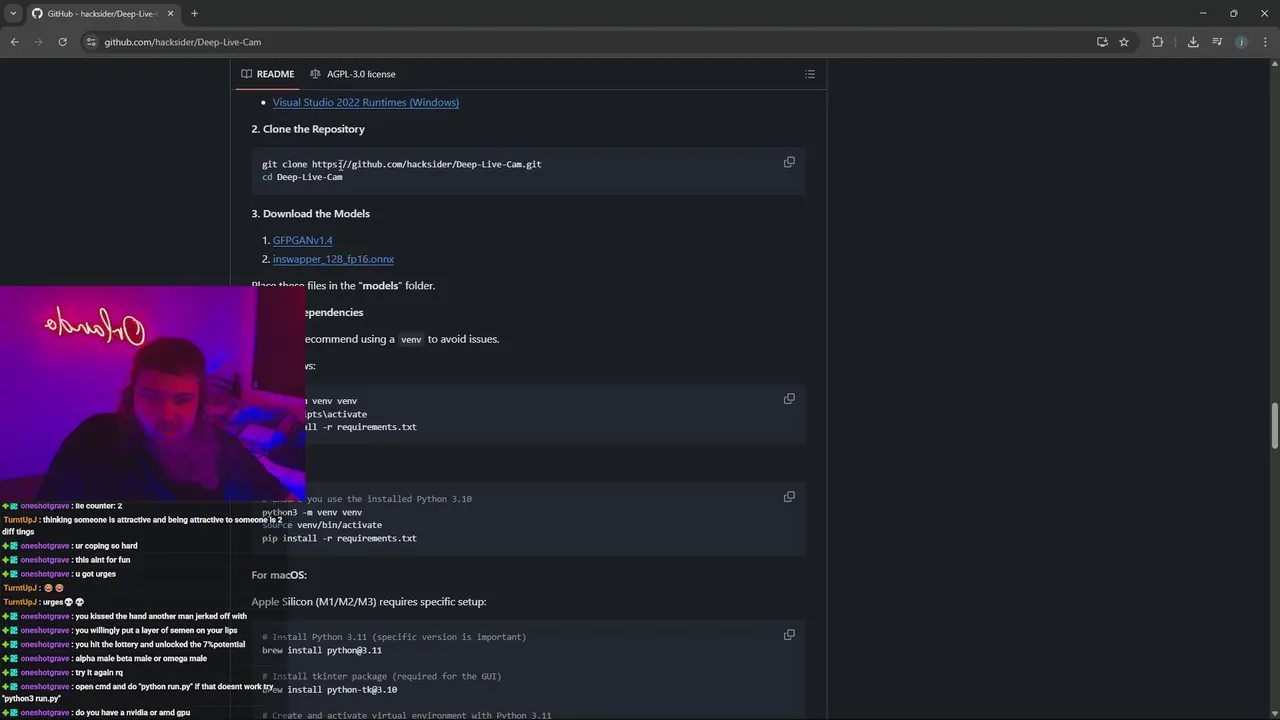
Task: Close the GitHub Deep-Live-Cam tab
Action: [171, 13]
